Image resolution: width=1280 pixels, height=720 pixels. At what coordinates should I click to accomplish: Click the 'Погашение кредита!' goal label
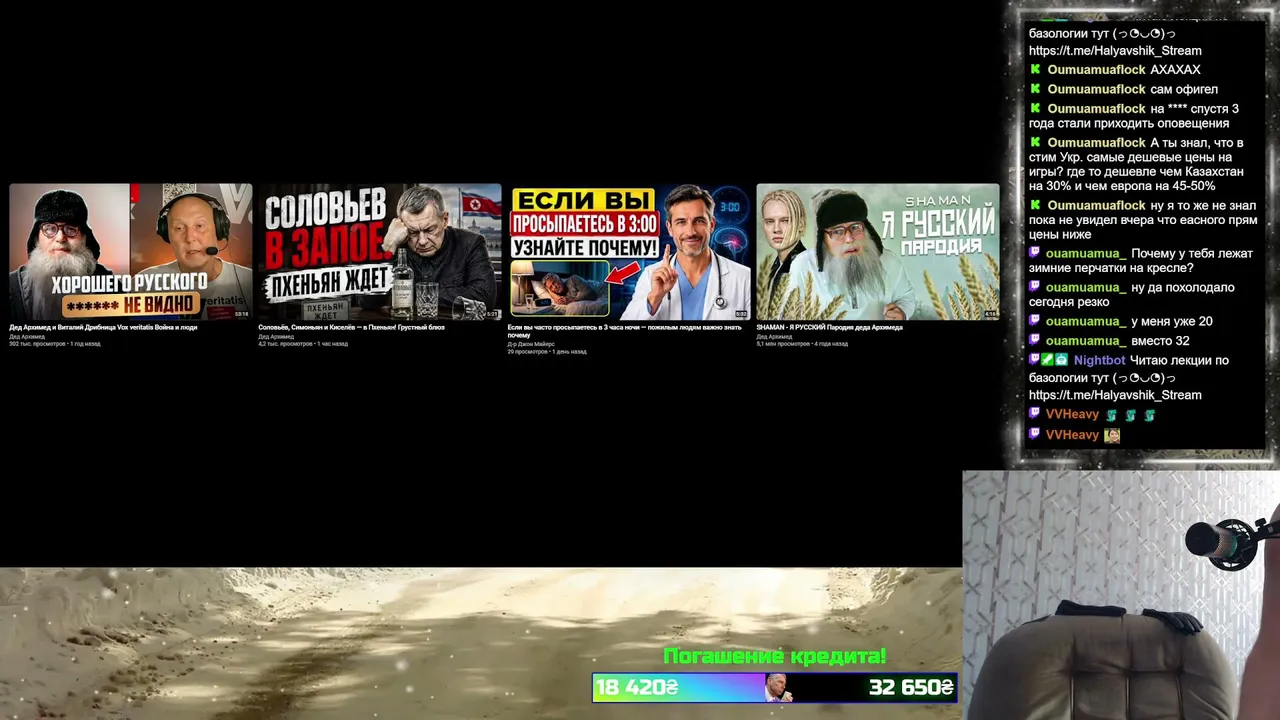coord(775,656)
